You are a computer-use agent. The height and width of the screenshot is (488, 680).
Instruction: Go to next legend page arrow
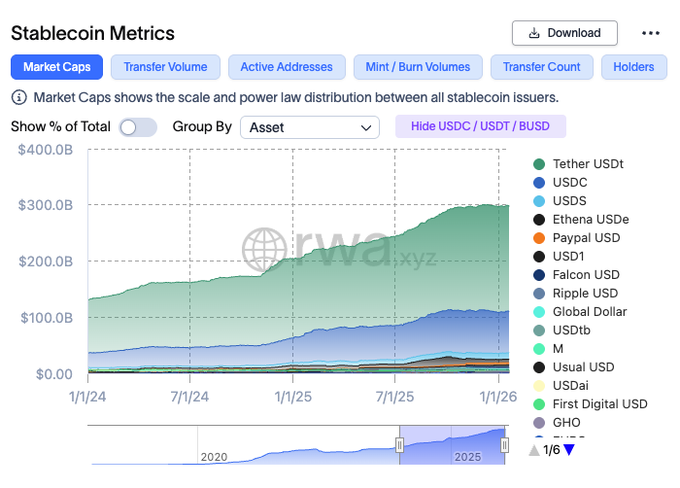click(x=569, y=450)
